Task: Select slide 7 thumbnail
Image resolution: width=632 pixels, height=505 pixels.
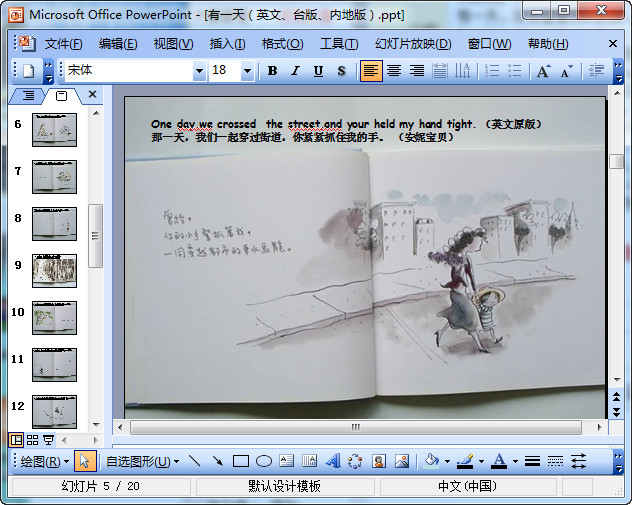Action: [x=54, y=177]
